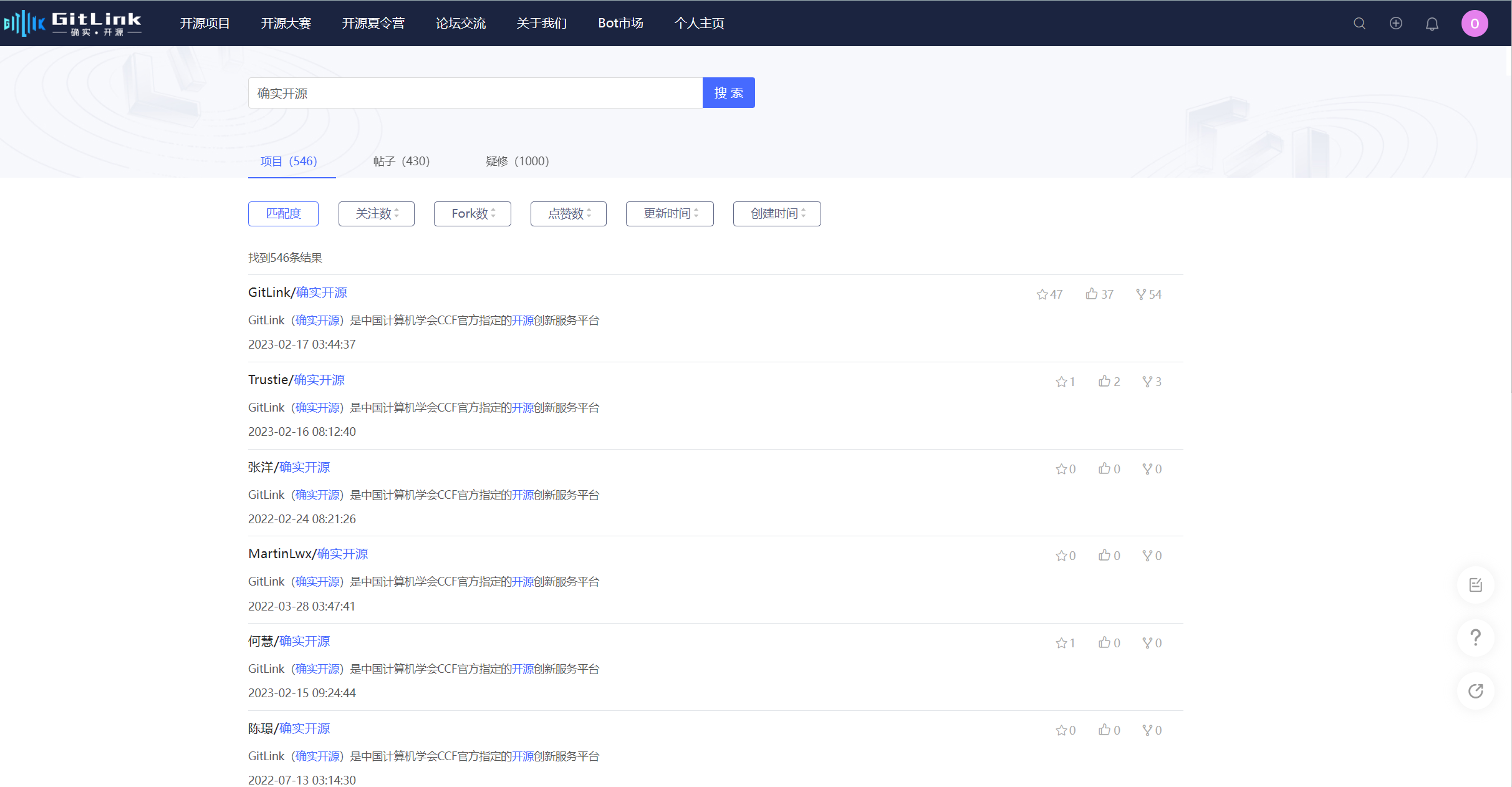This screenshot has width=1512, height=787.
Task: Select the 匹配度 sort option
Action: click(283, 214)
